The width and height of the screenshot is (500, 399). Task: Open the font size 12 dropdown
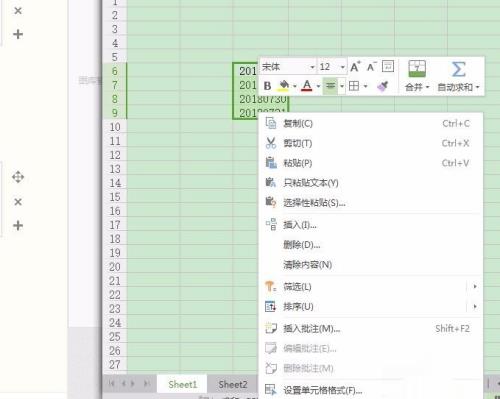(x=342, y=67)
